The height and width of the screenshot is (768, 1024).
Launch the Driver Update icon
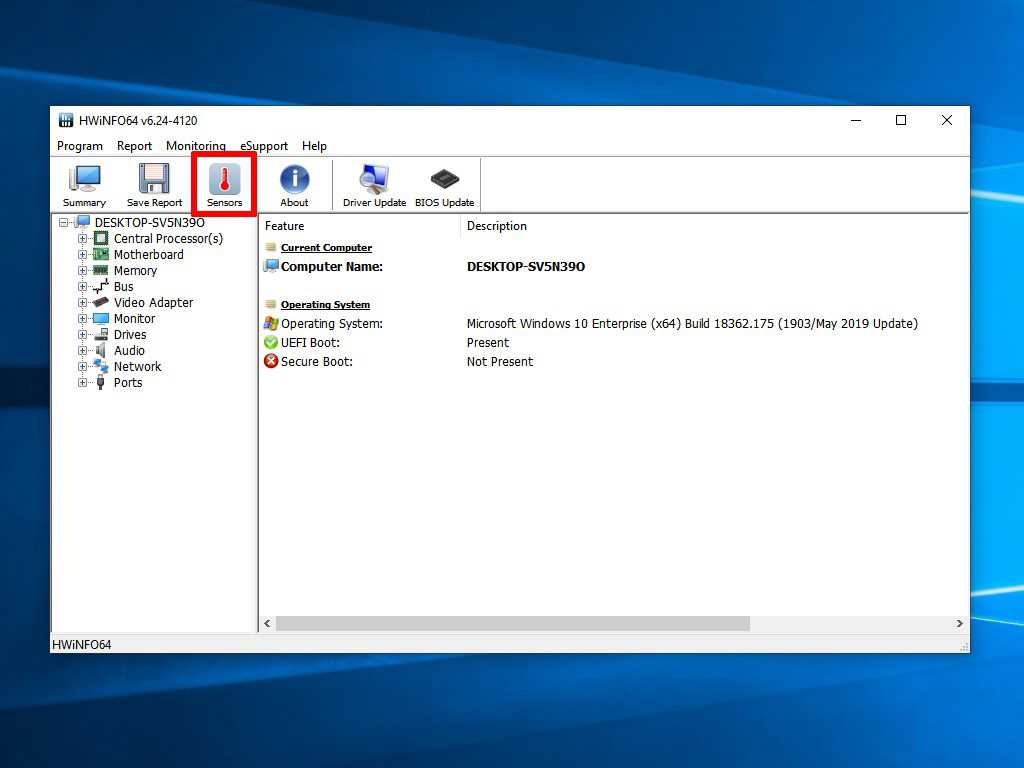pyautogui.click(x=374, y=185)
